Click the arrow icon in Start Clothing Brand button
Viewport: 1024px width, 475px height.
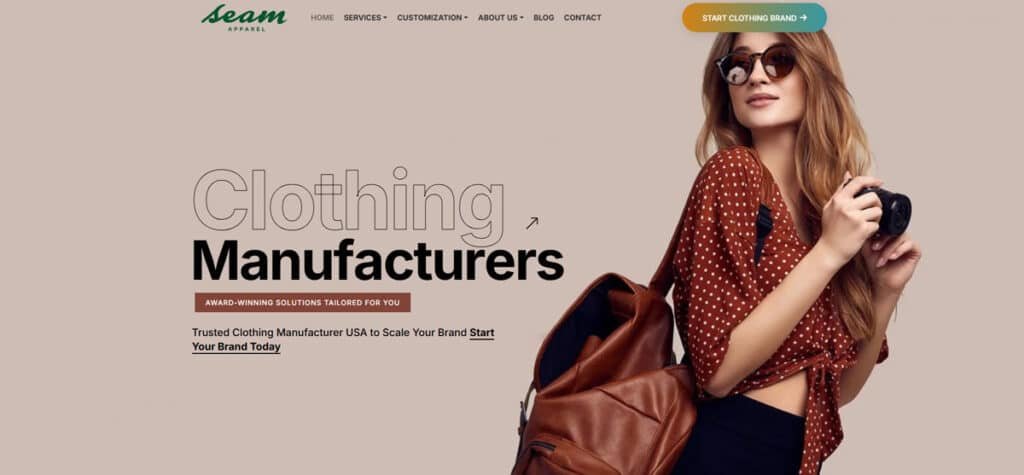(803, 18)
